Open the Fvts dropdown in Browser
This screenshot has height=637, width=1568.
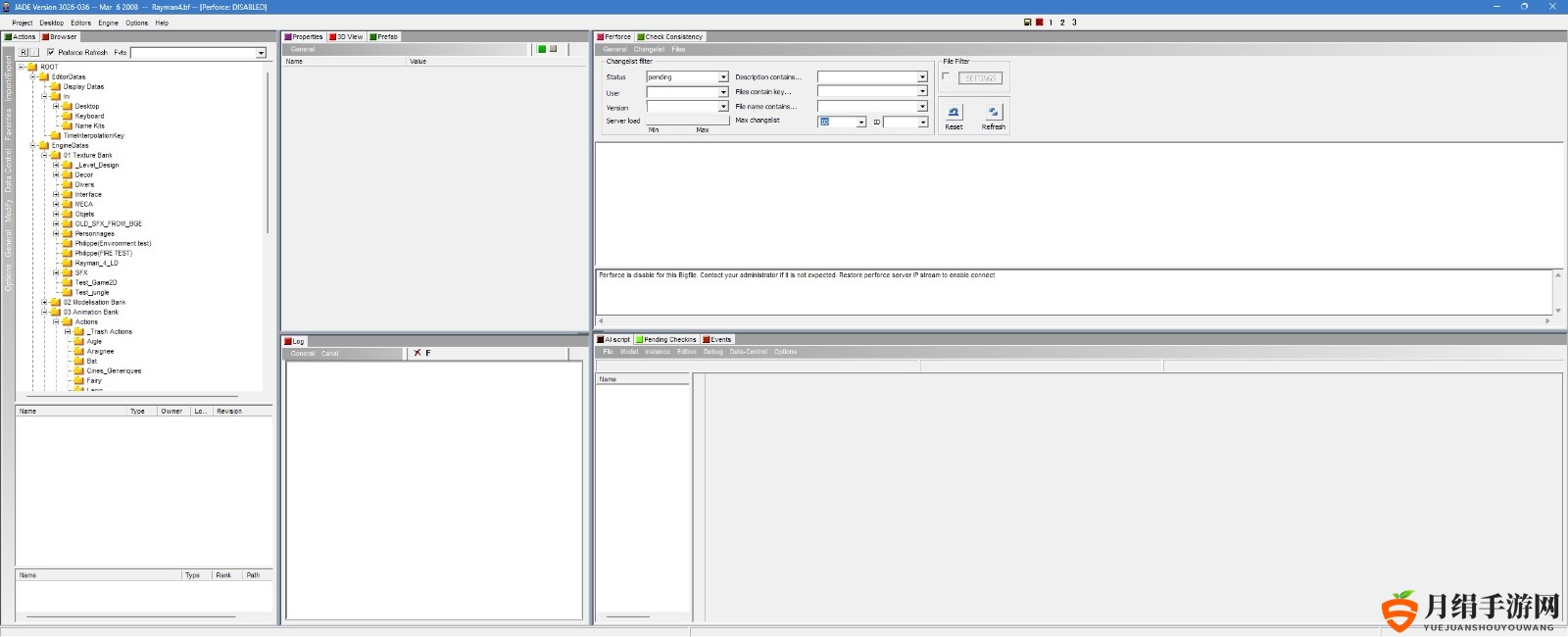(261, 53)
